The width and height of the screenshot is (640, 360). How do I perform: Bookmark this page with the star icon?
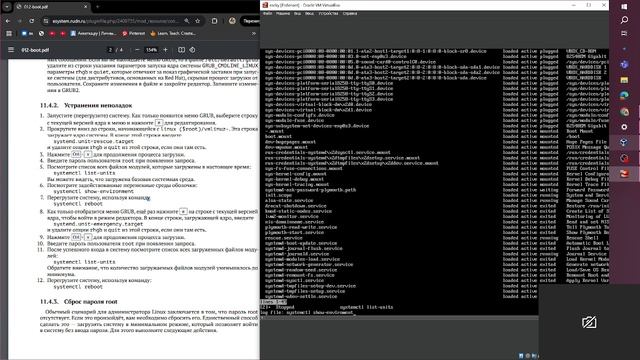pos(198,21)
